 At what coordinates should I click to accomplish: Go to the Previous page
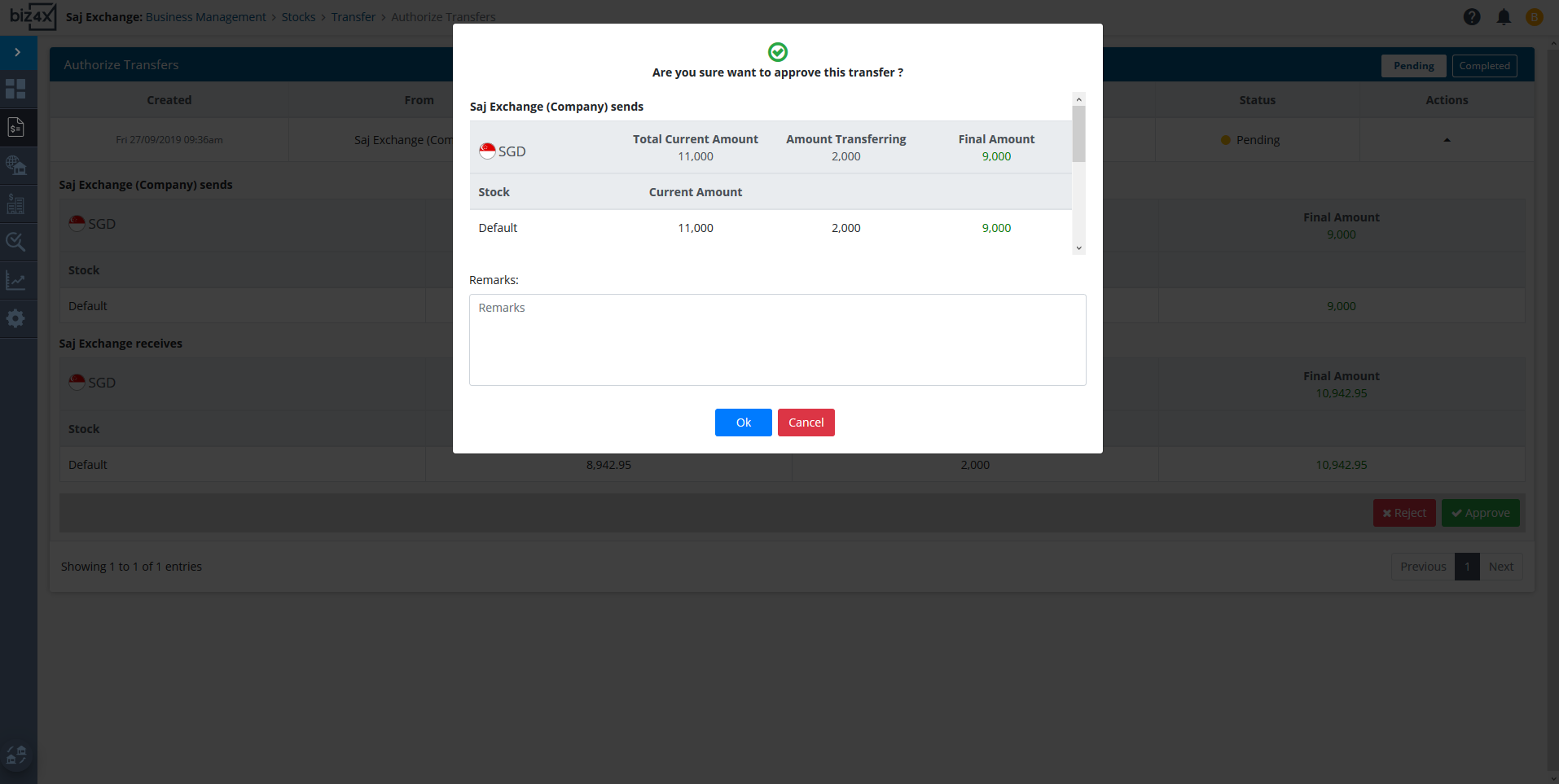(1423, 567)
